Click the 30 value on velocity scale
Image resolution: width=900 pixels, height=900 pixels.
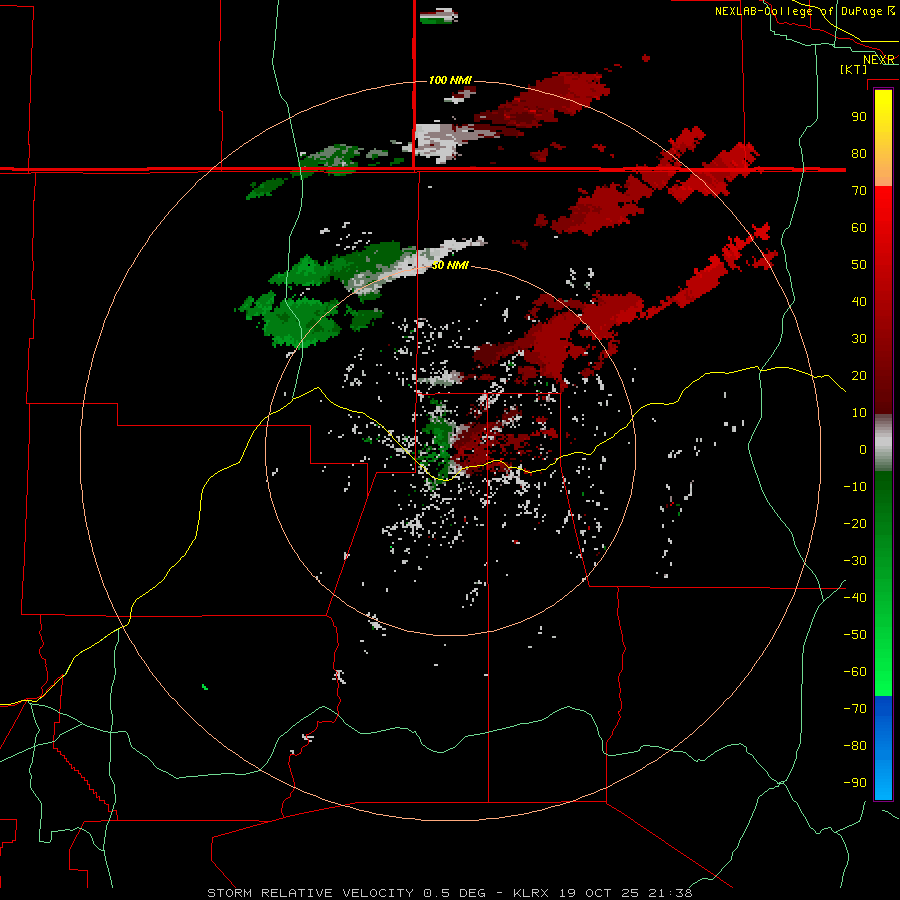click(859, 339)
